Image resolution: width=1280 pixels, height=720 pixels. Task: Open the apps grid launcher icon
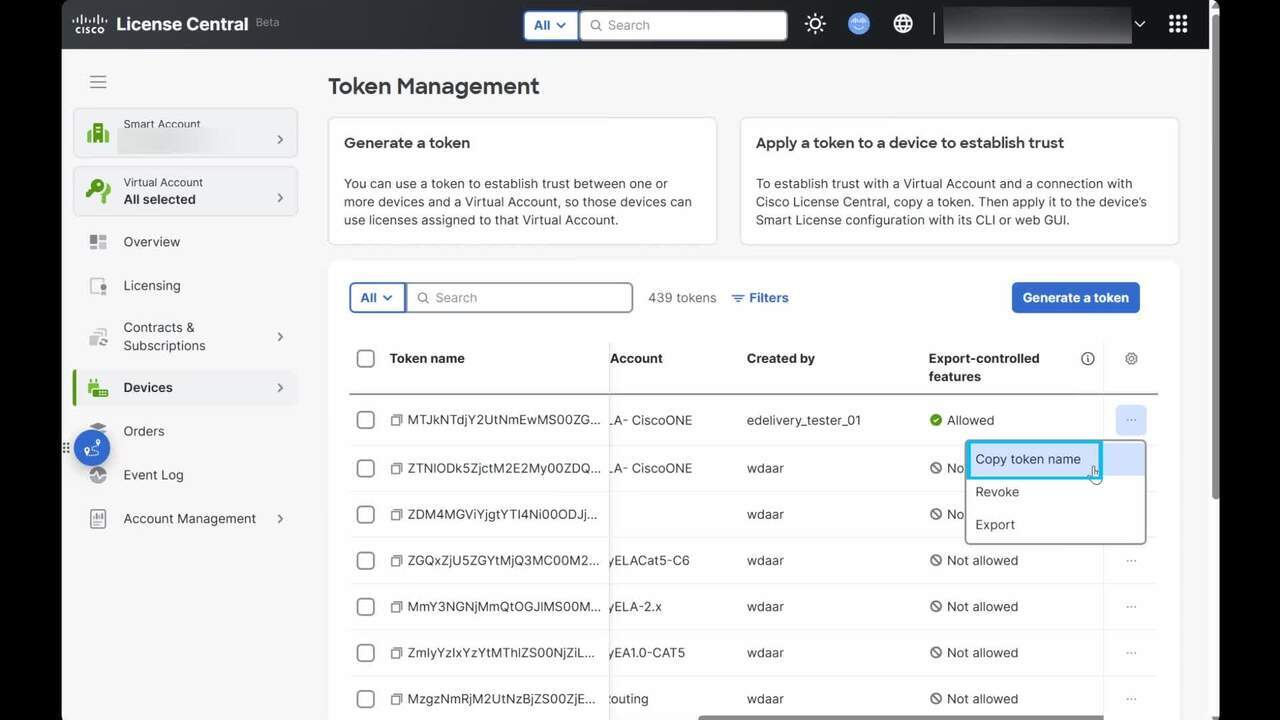pyautogui.click(x=1178, y=24)
